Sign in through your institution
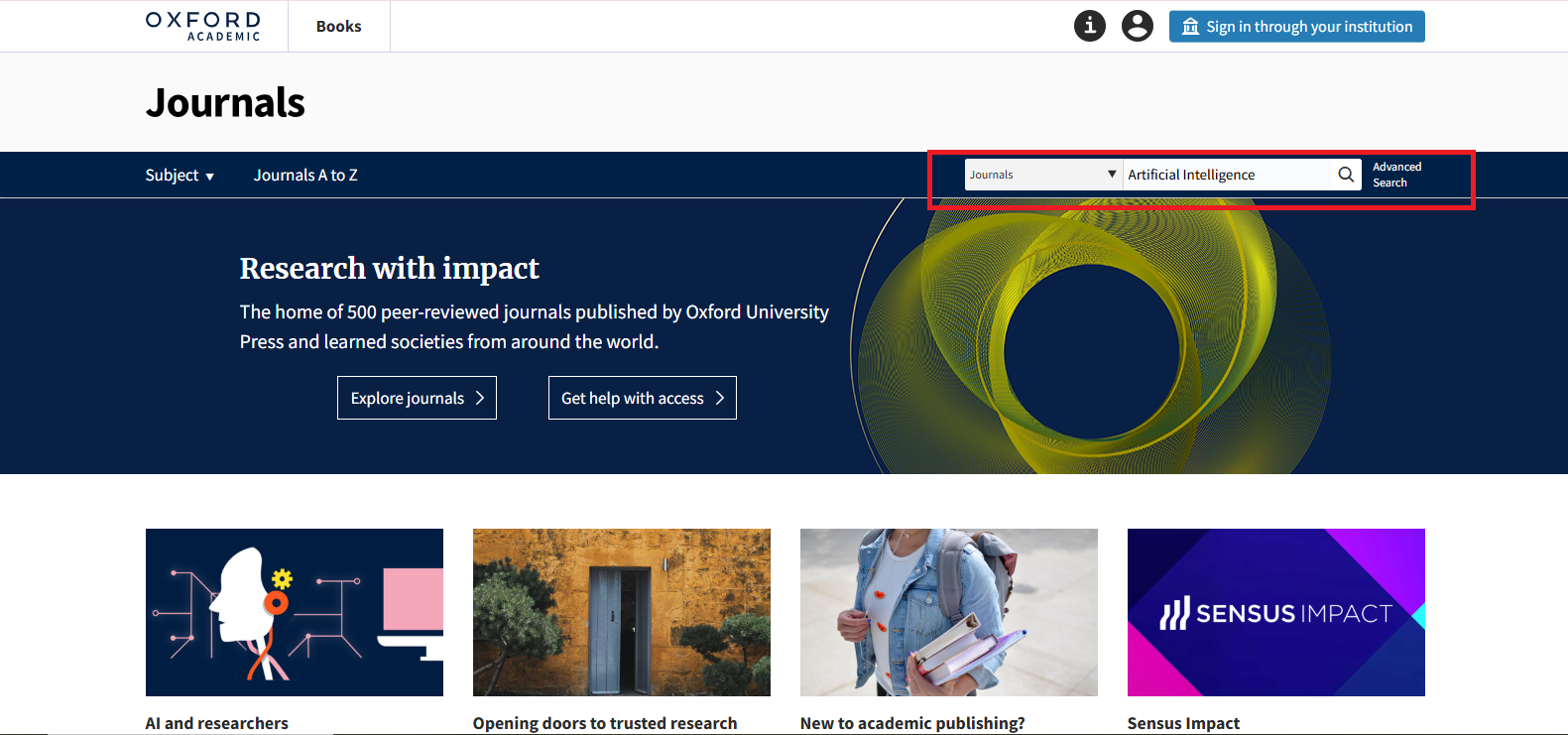Viewport: 1568px width, 735px height. [x=1296, y=27]
